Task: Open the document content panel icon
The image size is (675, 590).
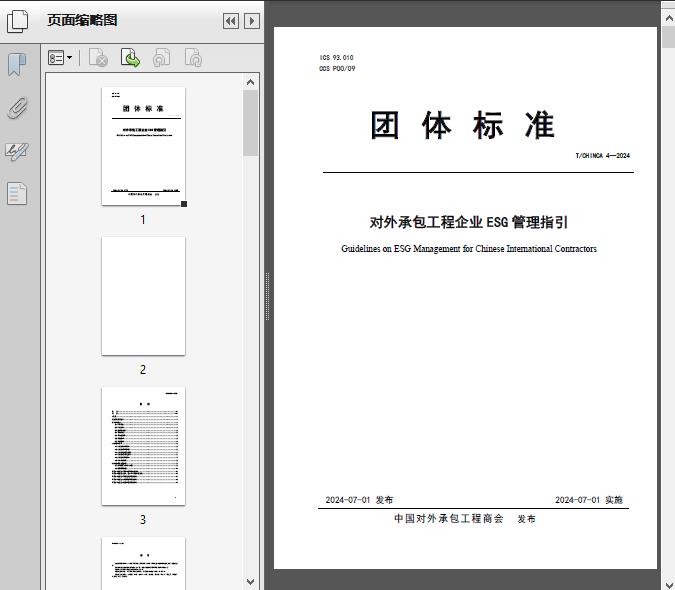Action: 17,194
